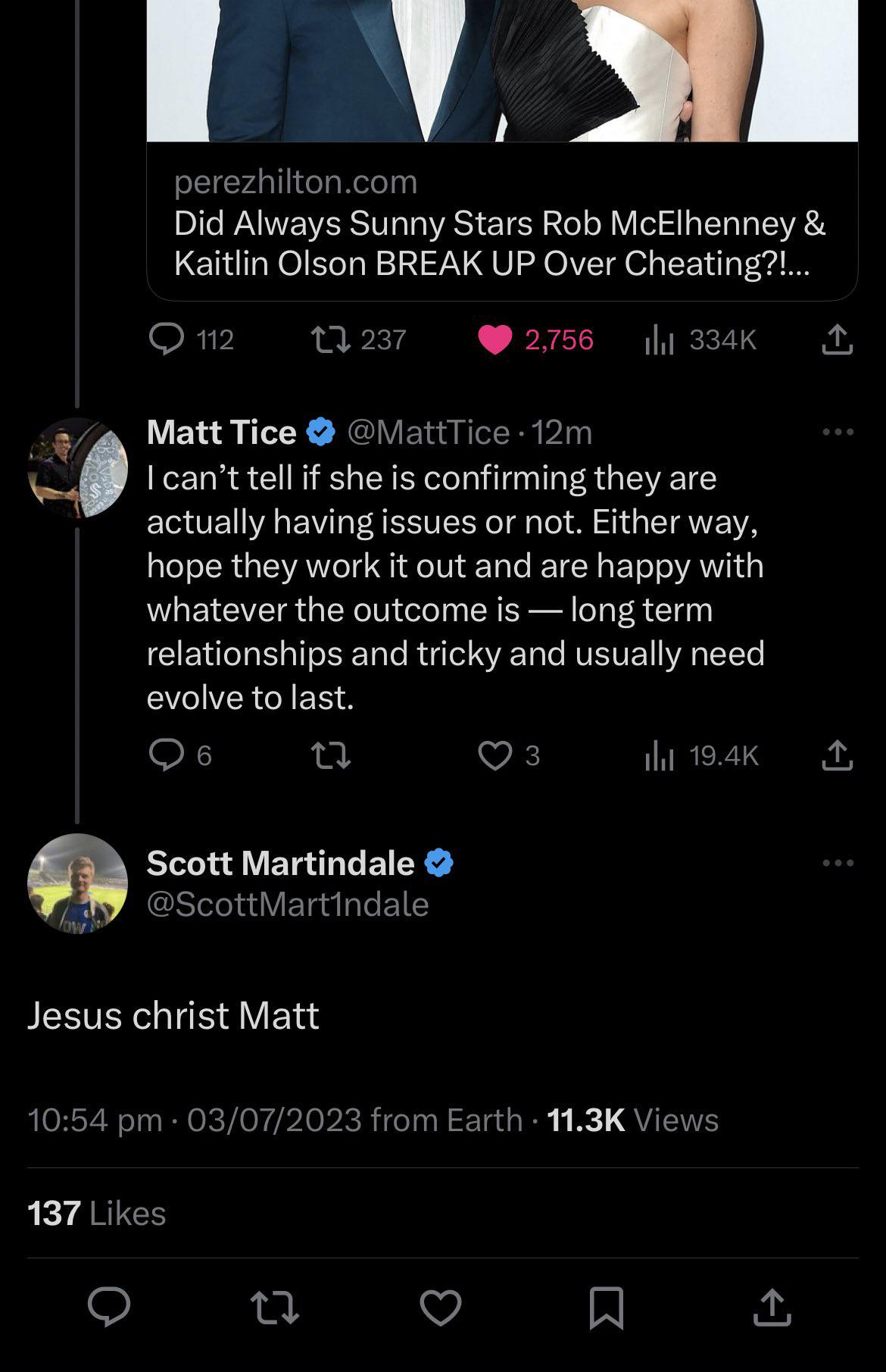The width and height of the screenshot is (886, 1372).
Task: Bookmark Scott Martindale's tweet
Action: coord(606,1307)
